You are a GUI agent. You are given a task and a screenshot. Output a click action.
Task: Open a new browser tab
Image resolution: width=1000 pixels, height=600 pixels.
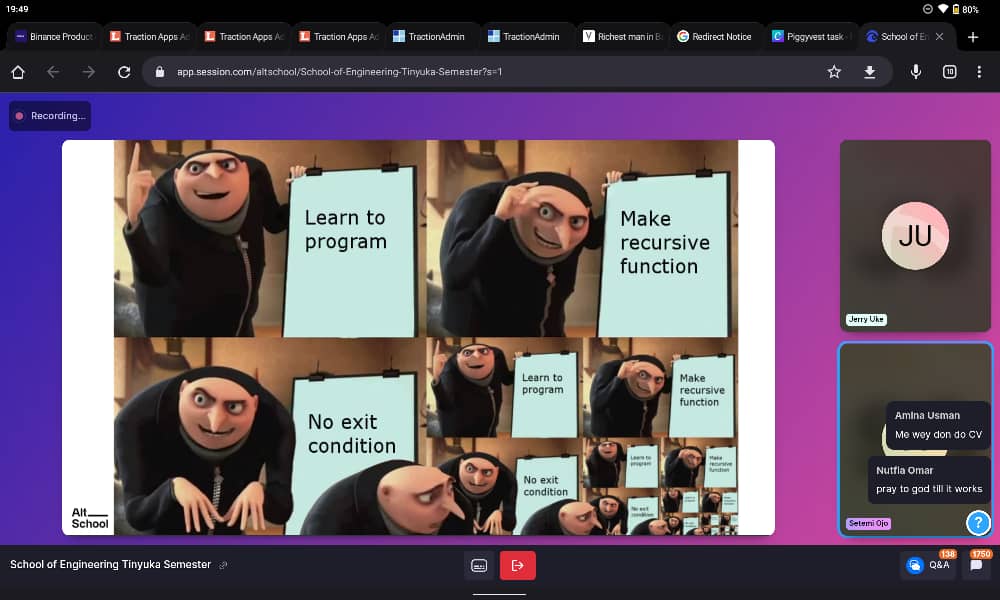click(x=973, y=37)
